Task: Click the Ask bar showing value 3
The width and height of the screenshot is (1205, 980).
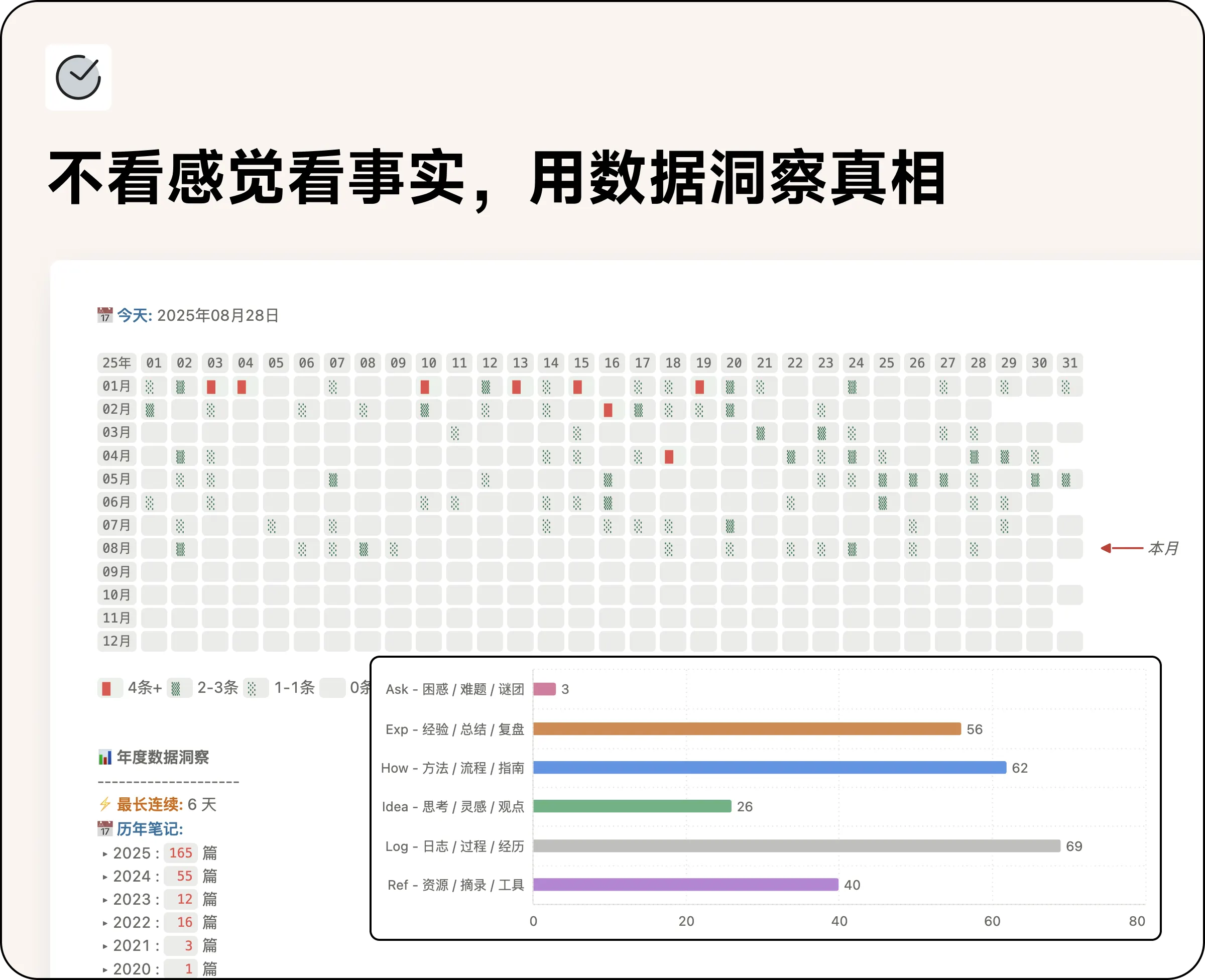Action: pyautogui.click(x=545, y=689)
